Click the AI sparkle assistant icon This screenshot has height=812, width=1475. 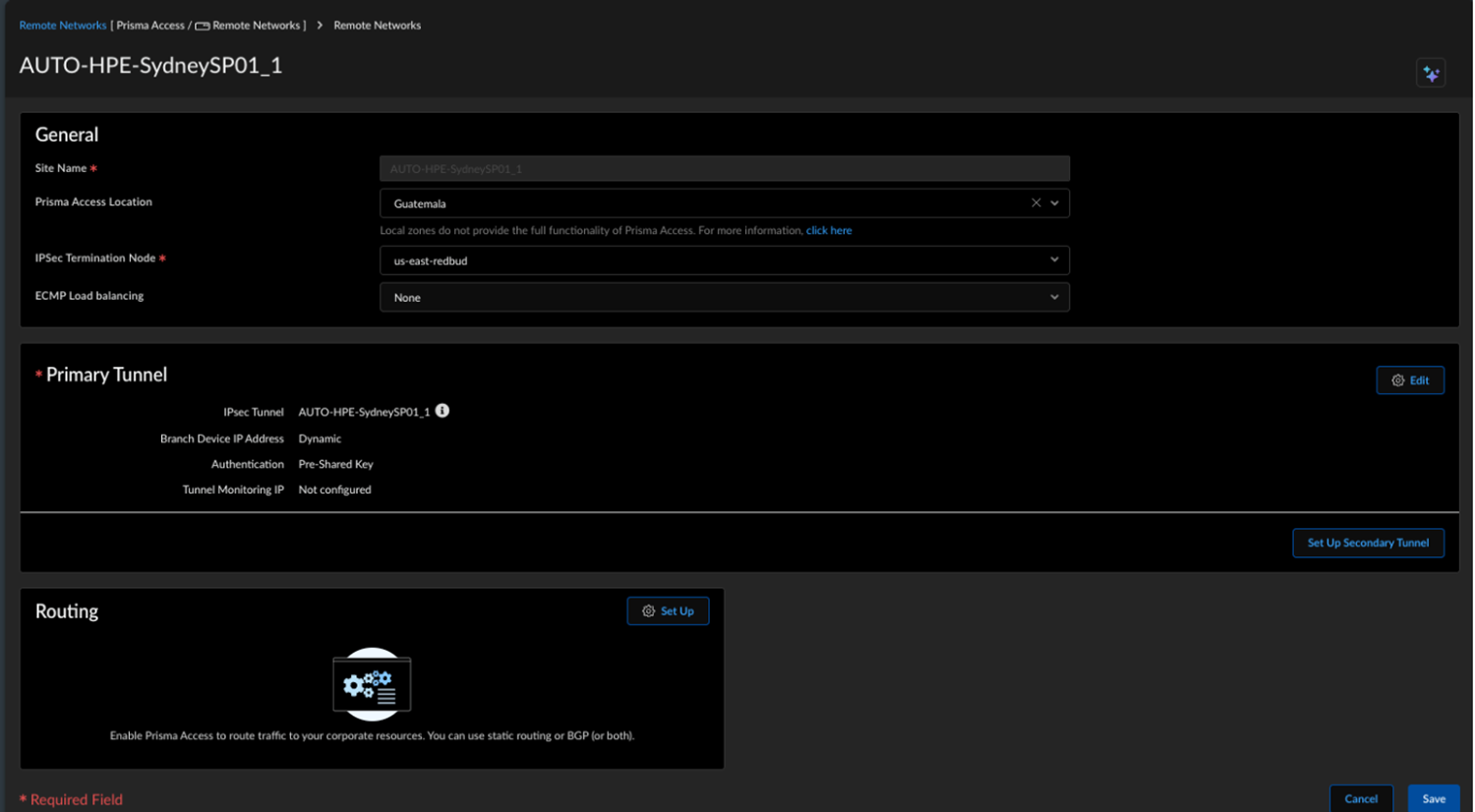point(1431,73)
